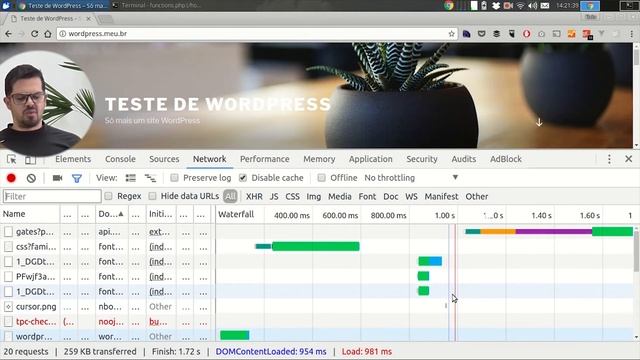Screen dimensions: 640x360
Task: Select the Terminal window in the taskbar
Action: [x=158, y=6]
